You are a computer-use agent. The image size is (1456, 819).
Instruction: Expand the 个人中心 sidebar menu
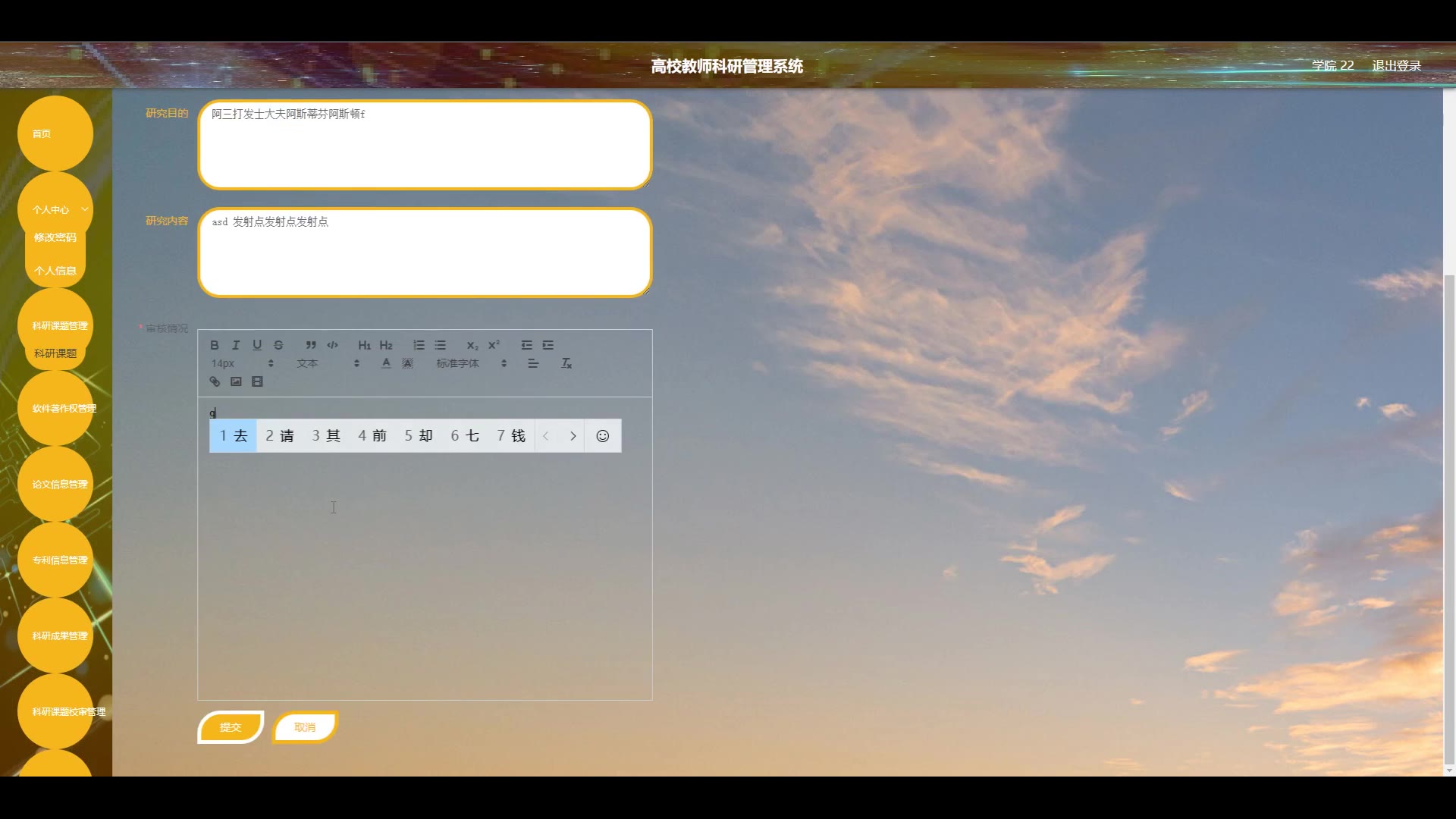(55, 209)
